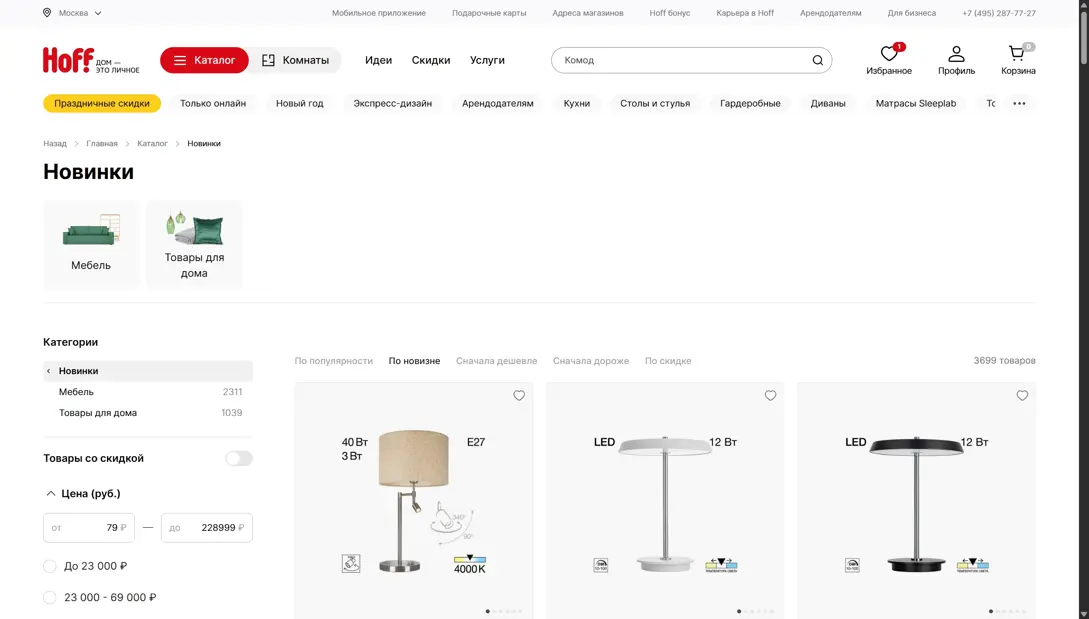Select the 23 000 - 69 000 ₽ price option

click(50, 597)
